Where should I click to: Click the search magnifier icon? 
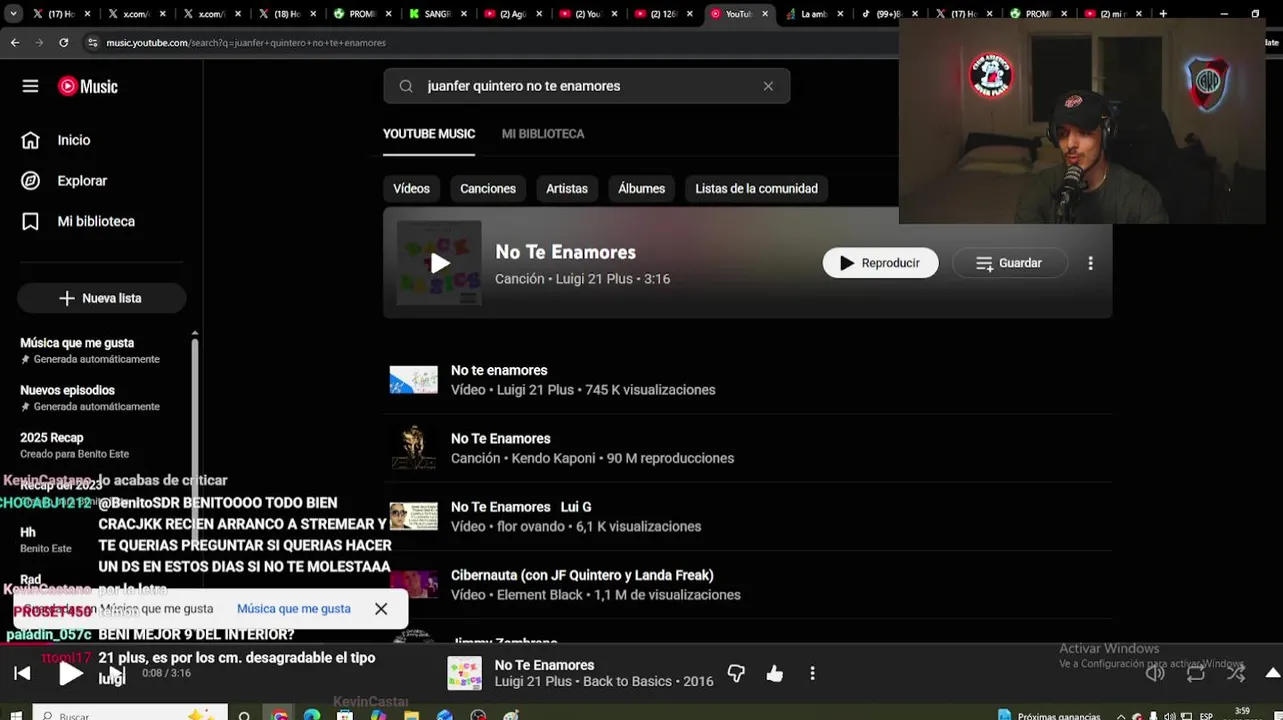406,86
